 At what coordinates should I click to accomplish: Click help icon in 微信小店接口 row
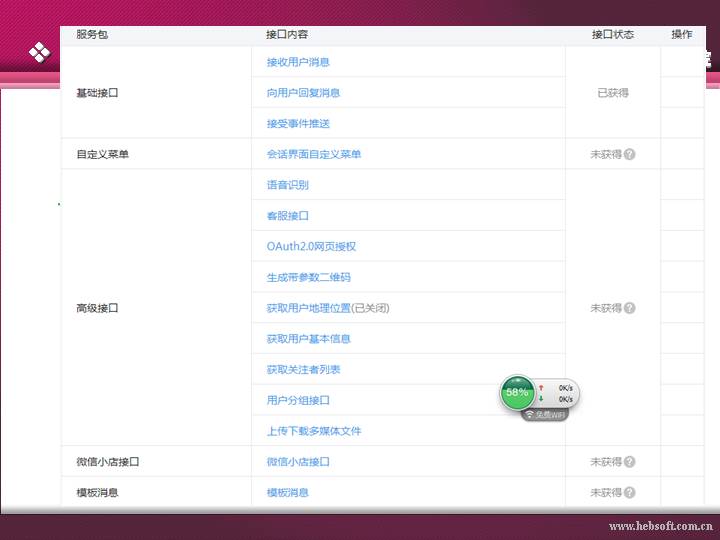pyautogui.click(x=629, y=462)
